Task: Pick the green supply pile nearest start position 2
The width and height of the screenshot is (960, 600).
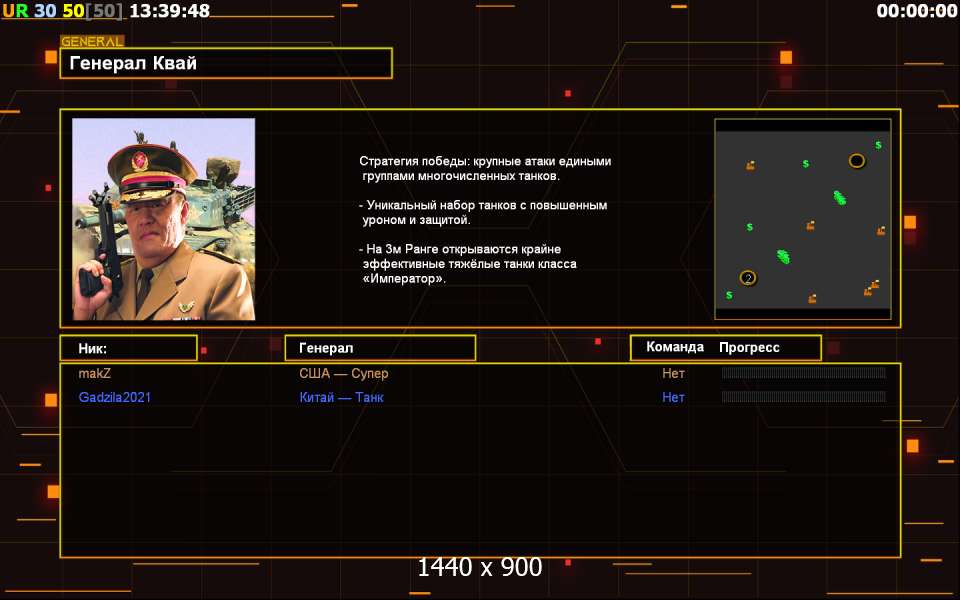Action: pos(783,257)
